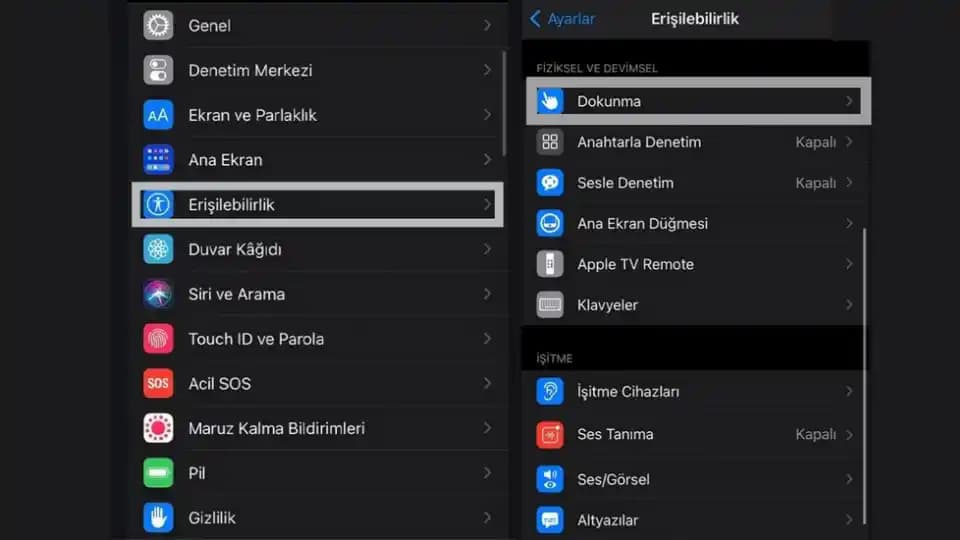This screenshot has width=960, height=540.
Task: Open the Sesle Denetim row chevron
Action: tap(849, 182)
